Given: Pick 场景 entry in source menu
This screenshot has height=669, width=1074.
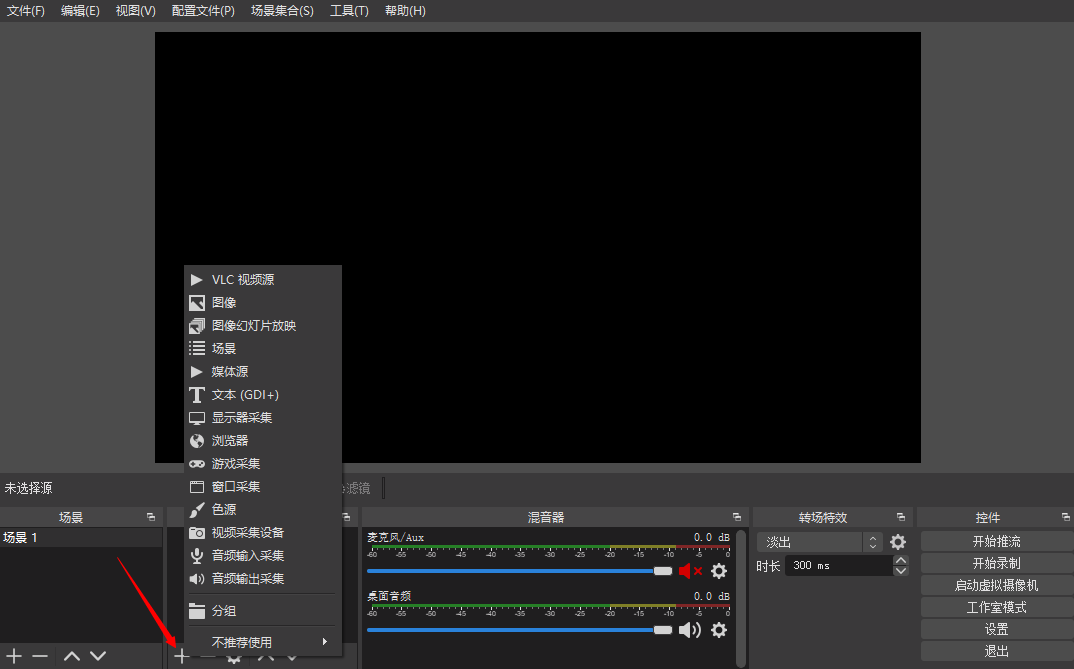Looking at the screenshot, I should [263, 349].
